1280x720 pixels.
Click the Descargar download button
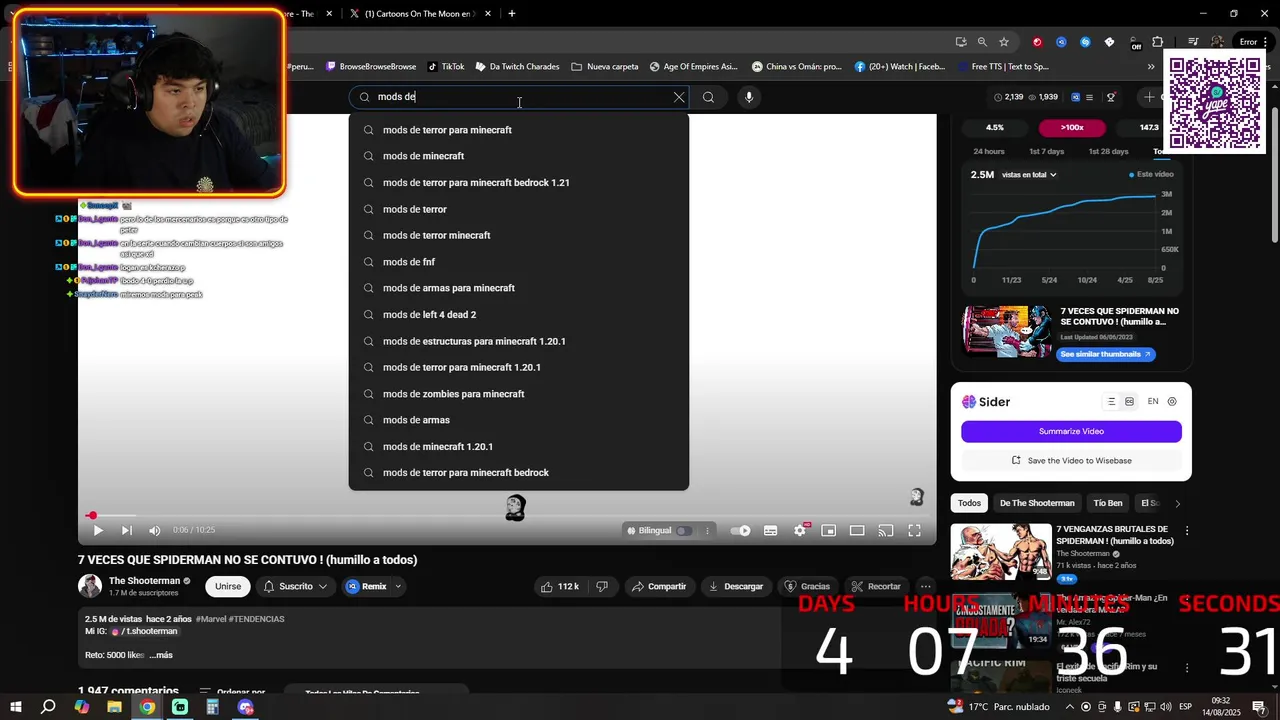click(735, 586)
